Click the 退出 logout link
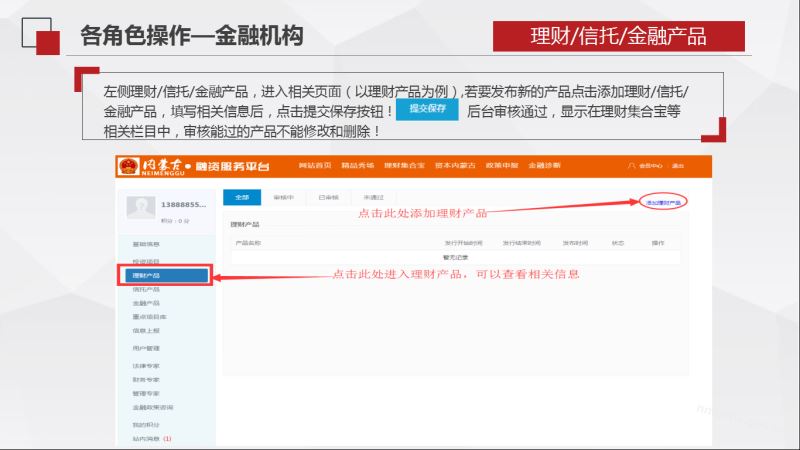 pyautogui.click(x=677, y=166)
